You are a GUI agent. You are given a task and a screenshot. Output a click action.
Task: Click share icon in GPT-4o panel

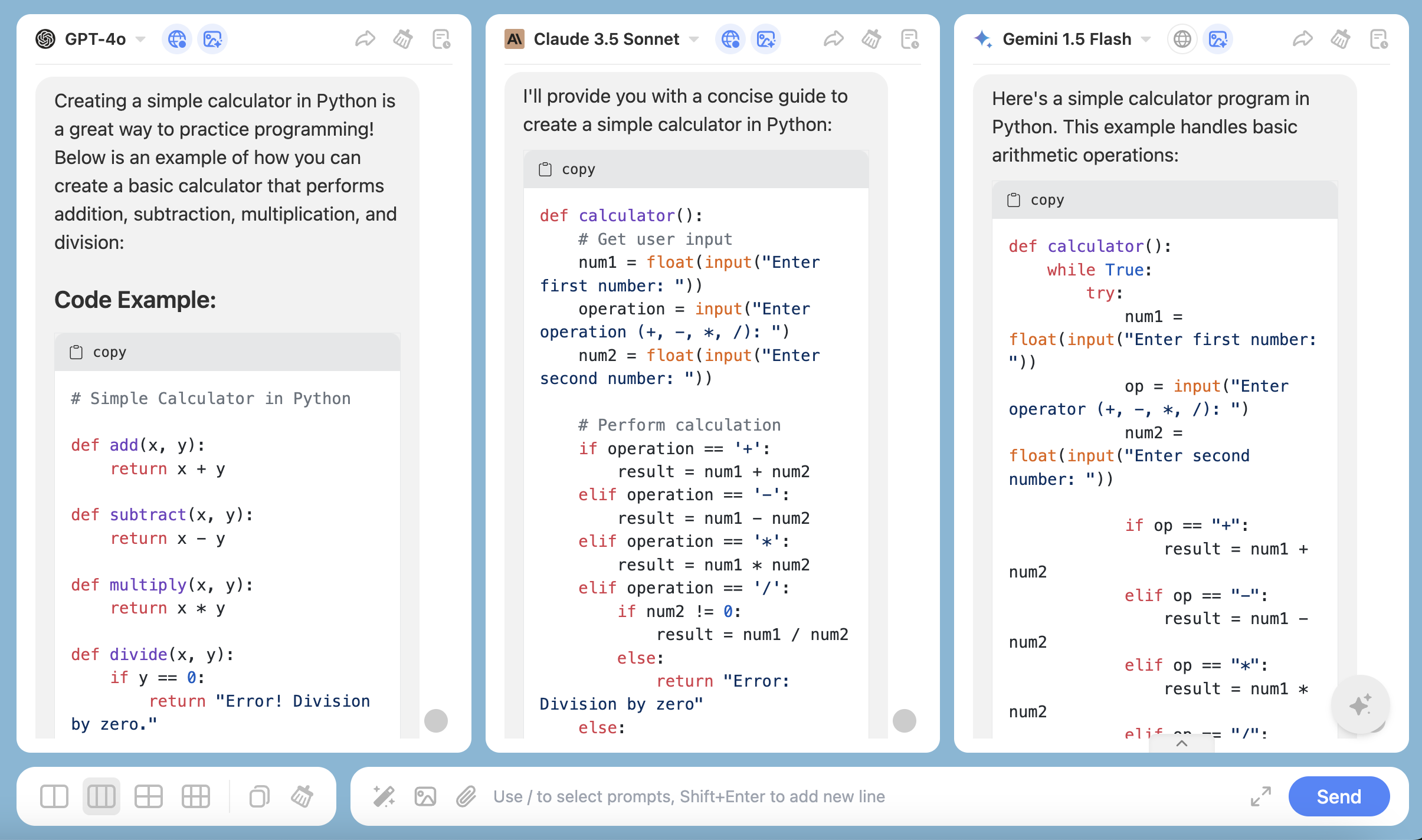(x=365, y=40)
